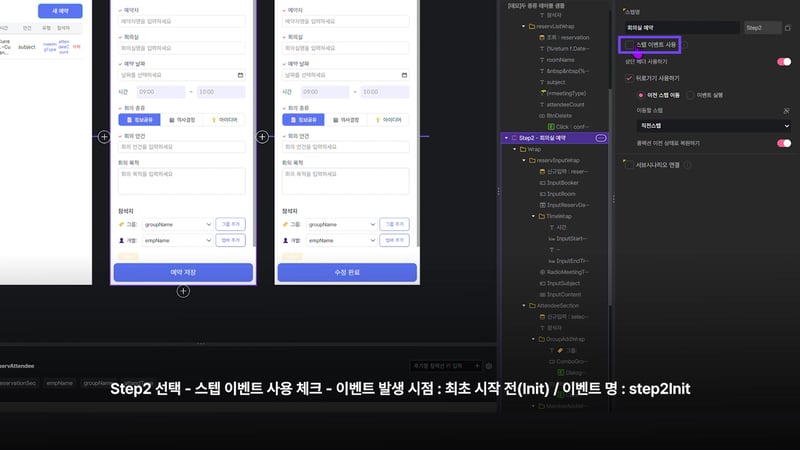The width and height of the screenshot is (800, 450).
Task: Toggle the 상단 헤더 사용하기 switch
Action: (784, 61)
